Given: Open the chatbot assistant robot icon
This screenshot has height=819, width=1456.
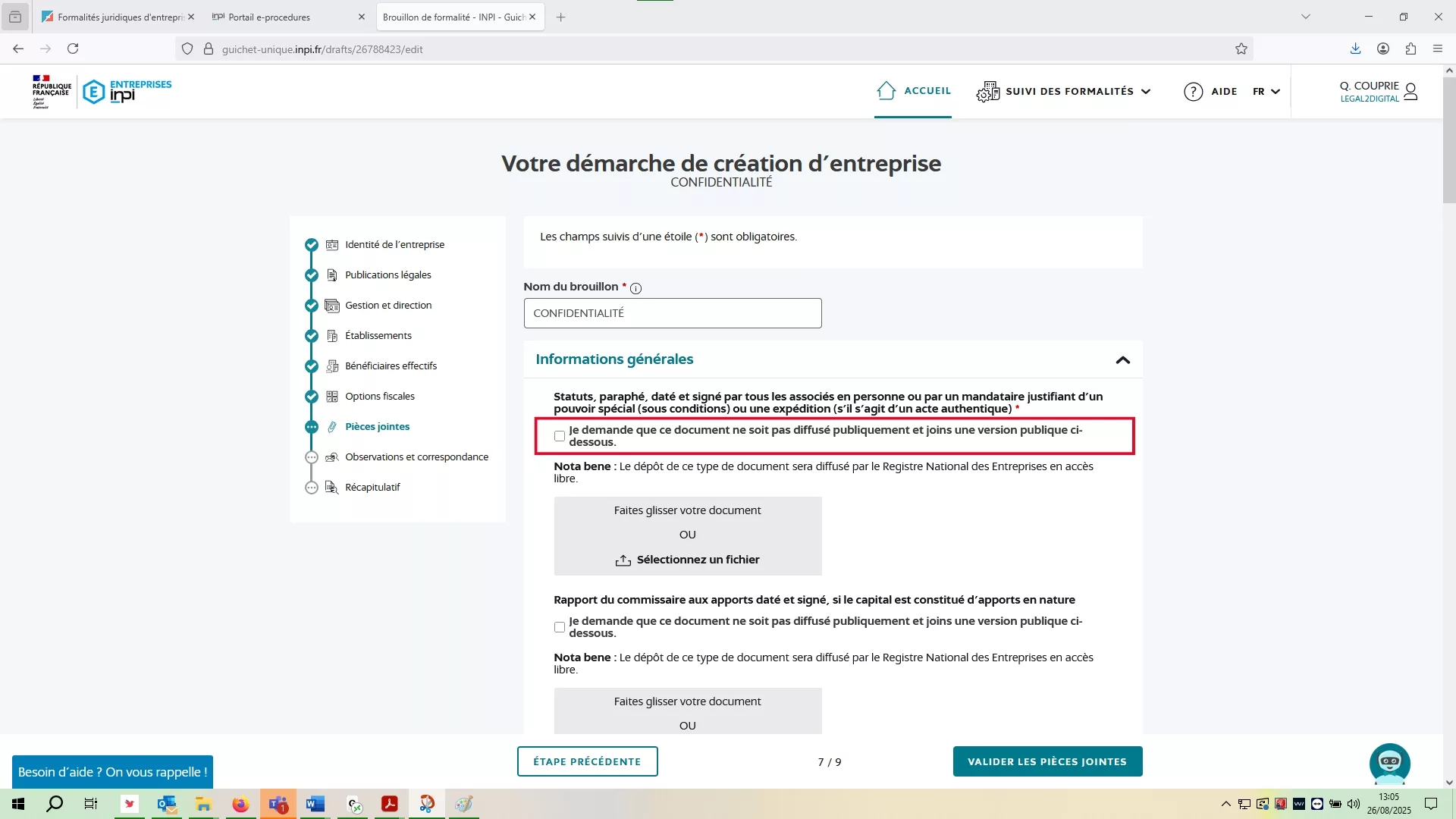Looking at the screenshot, I should click(x=1389, y=763).
